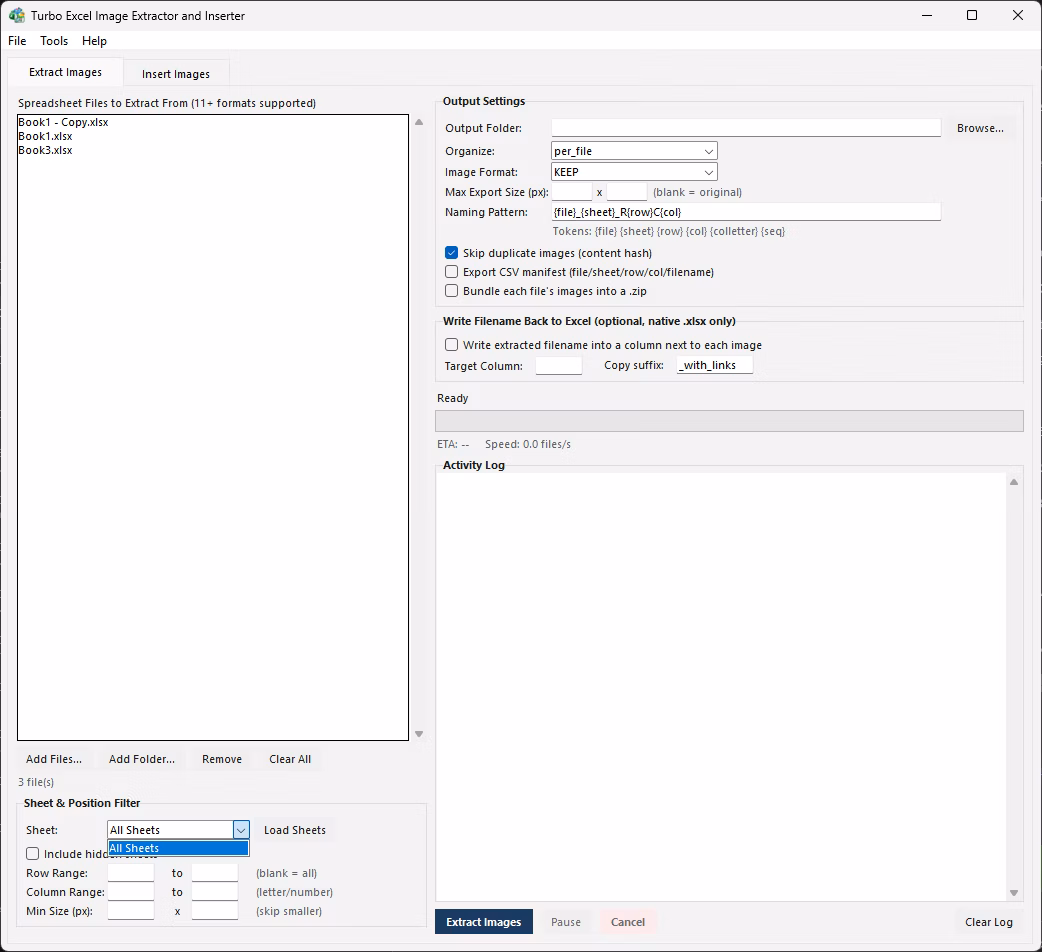Click the app icon in the title bar
Viewport: 1042px width, 952px height.
point(17,15)
